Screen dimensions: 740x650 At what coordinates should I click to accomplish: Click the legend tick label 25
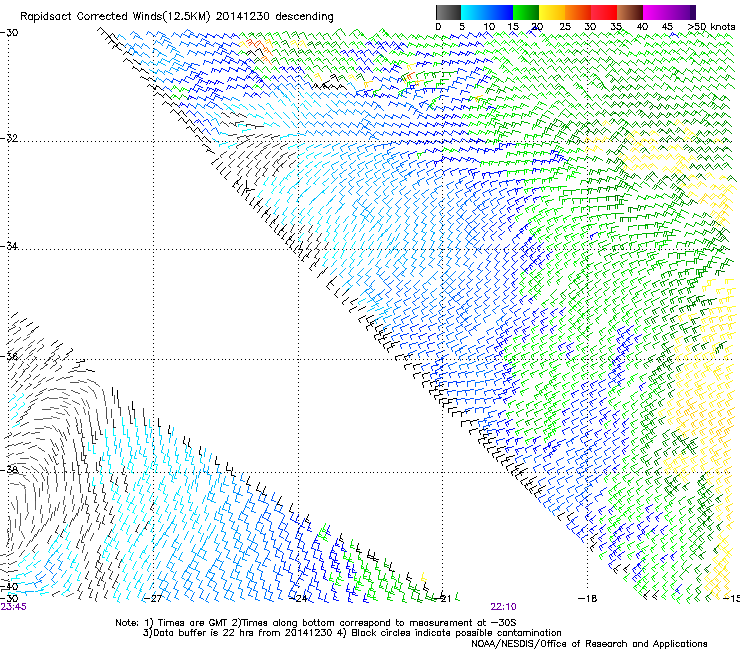tap(565, 27)
